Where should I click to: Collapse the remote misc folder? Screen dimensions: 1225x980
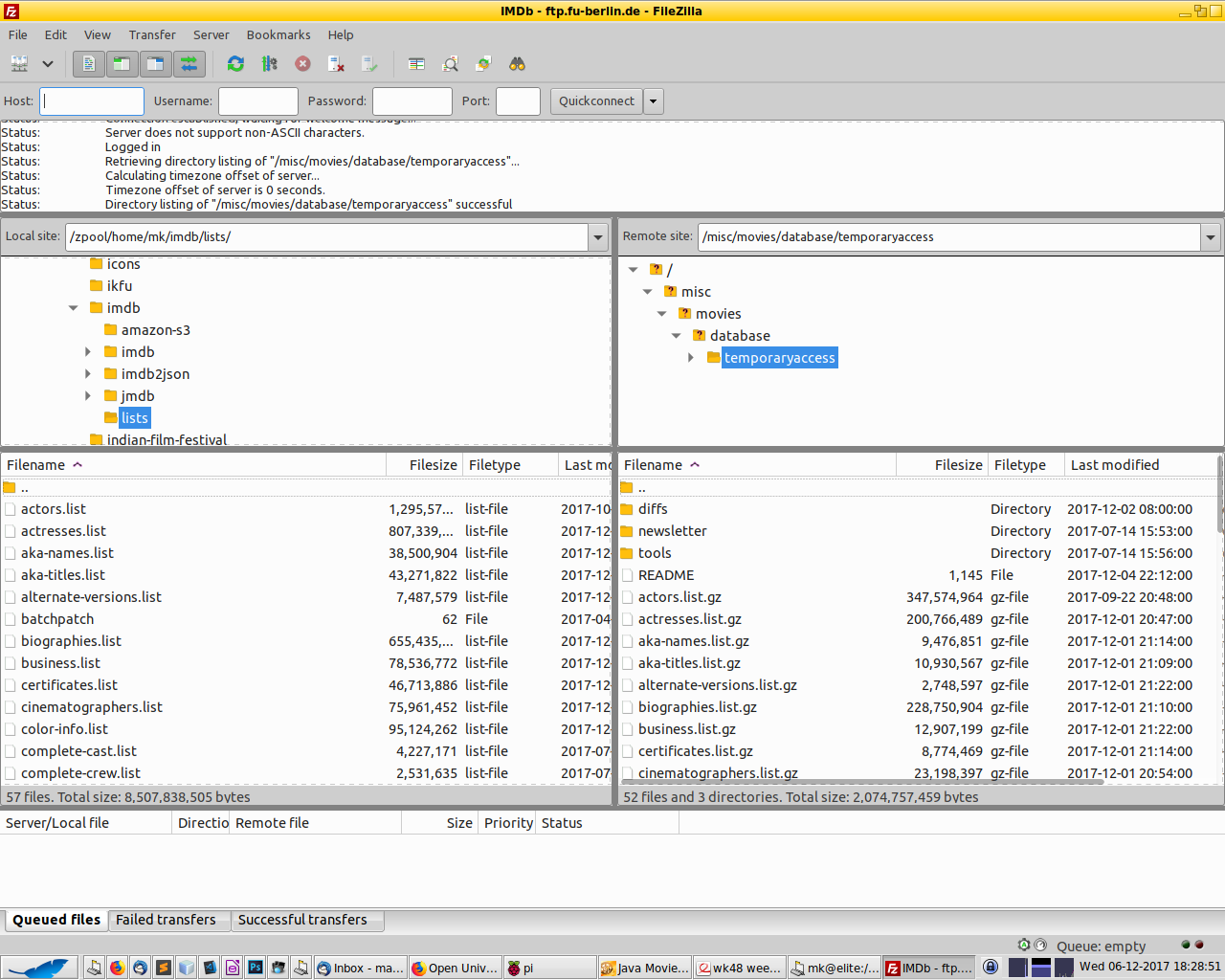(648, 292)
